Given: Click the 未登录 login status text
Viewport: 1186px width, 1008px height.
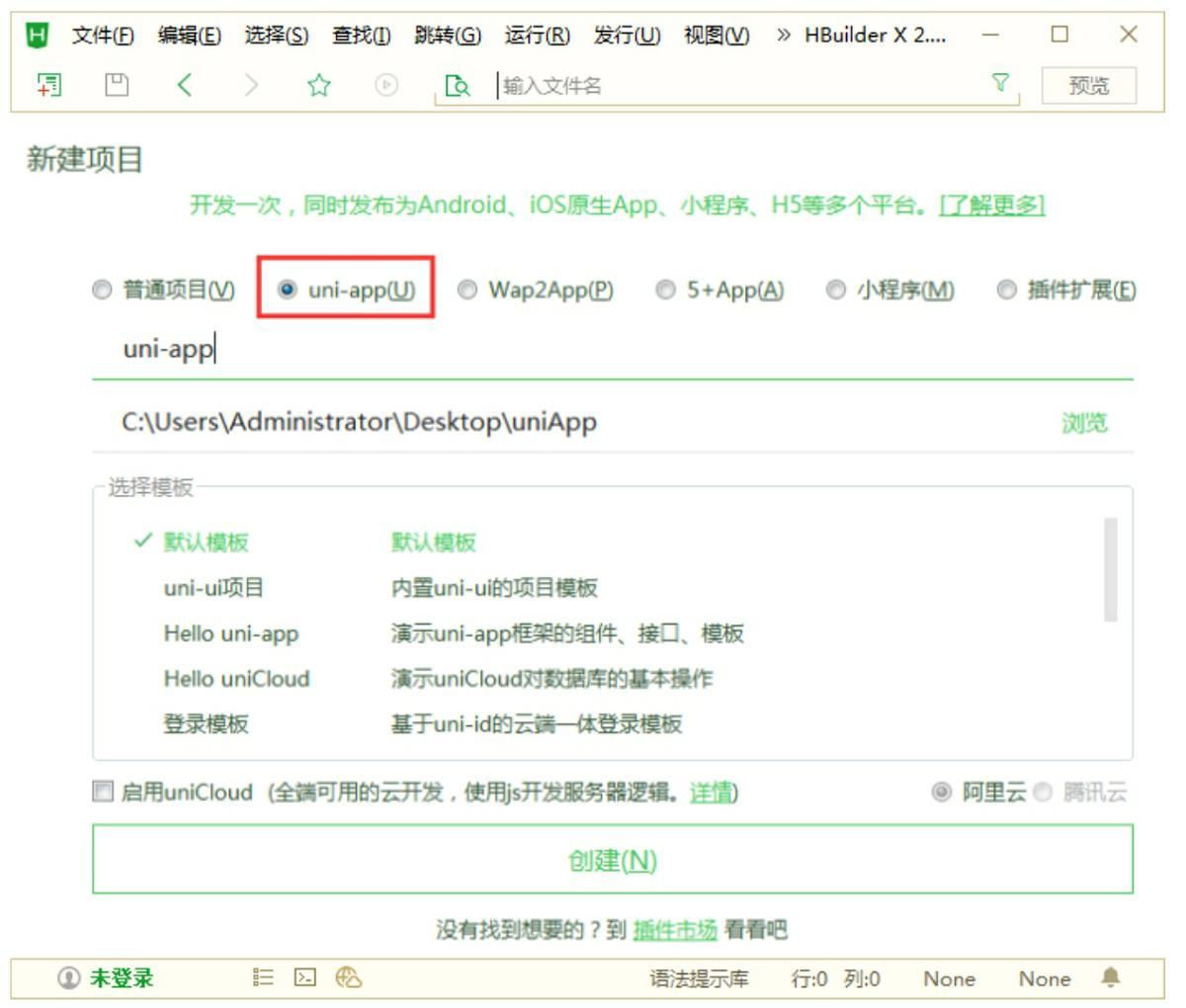Looking at the screenshot, I should (x=122, y=978).
